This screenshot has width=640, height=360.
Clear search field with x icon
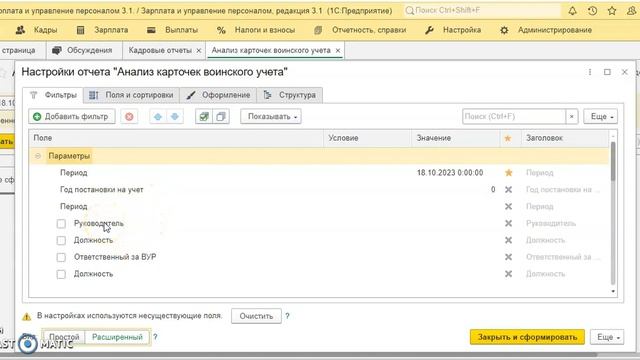(571, 117)
